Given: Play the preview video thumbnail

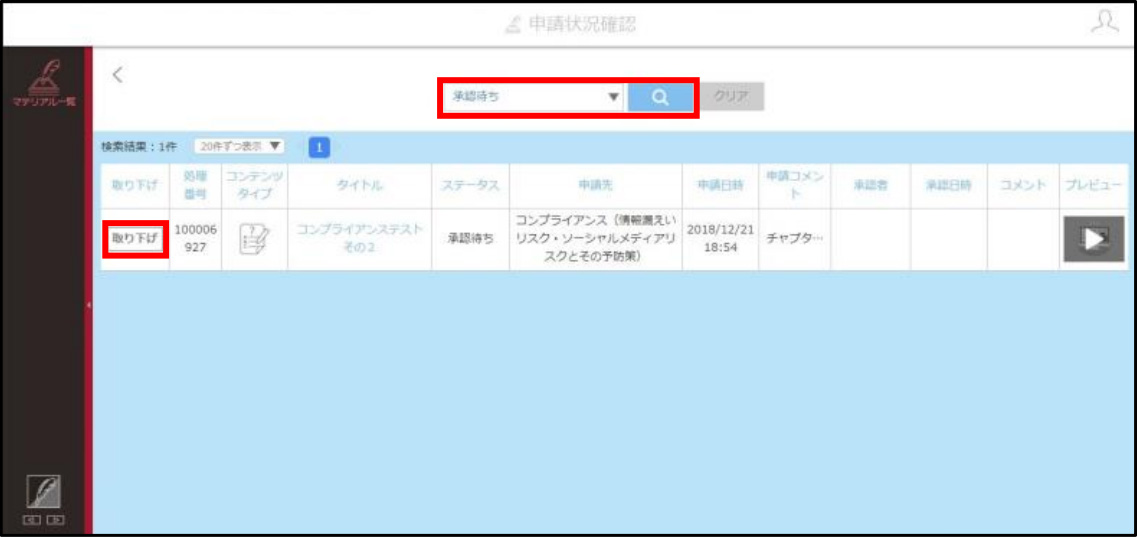Looking at the screenshot, I should (x=1093, y=239).
